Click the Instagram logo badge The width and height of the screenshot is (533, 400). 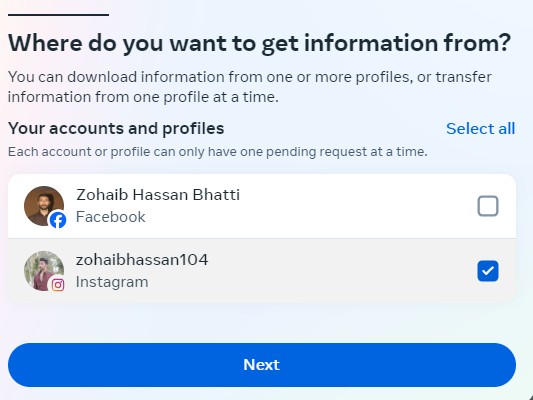(58, 285)
